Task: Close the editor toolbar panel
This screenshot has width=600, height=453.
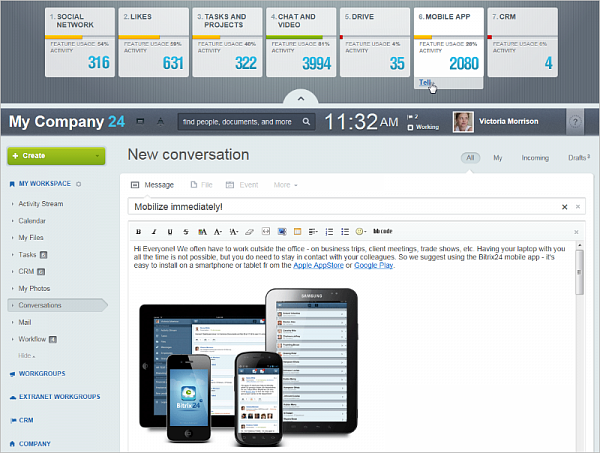Action: point(576,232)
